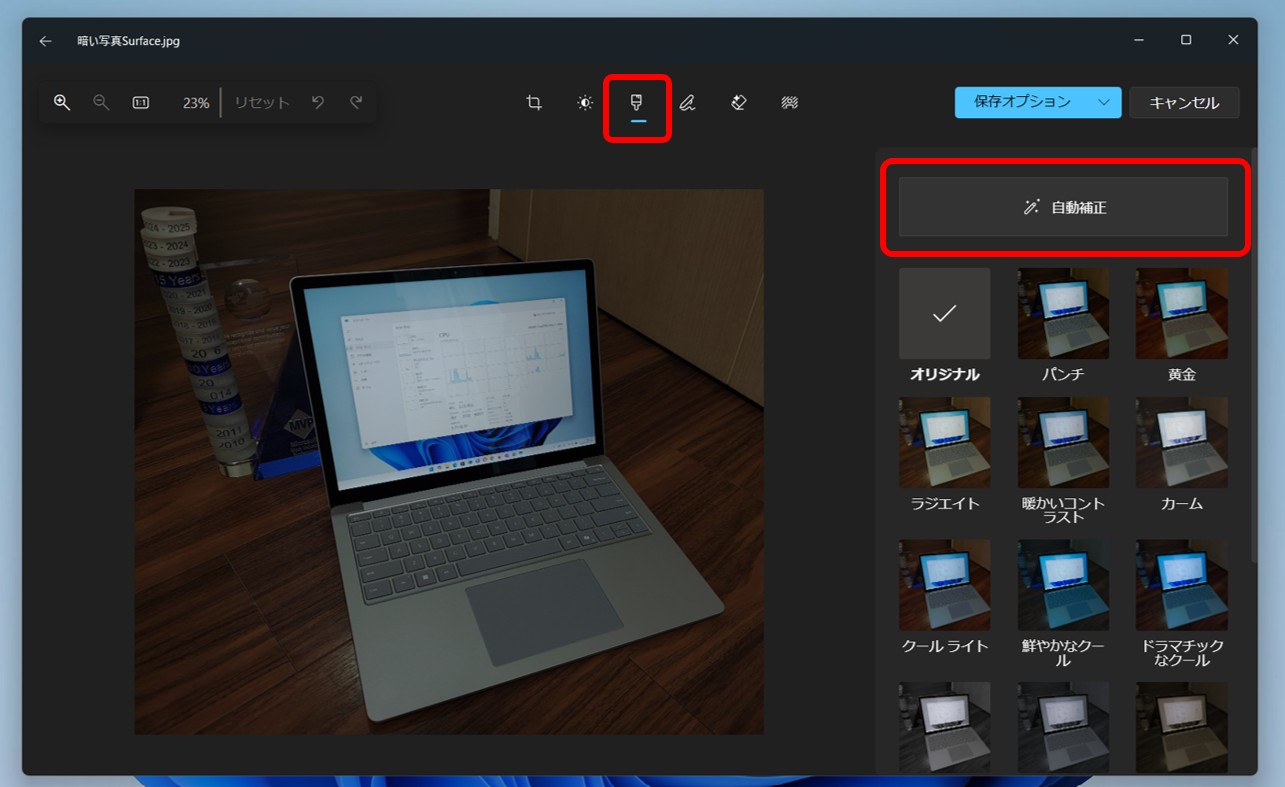
Task: Click the filter panel scrollbar
Action: pos(1253,355)
